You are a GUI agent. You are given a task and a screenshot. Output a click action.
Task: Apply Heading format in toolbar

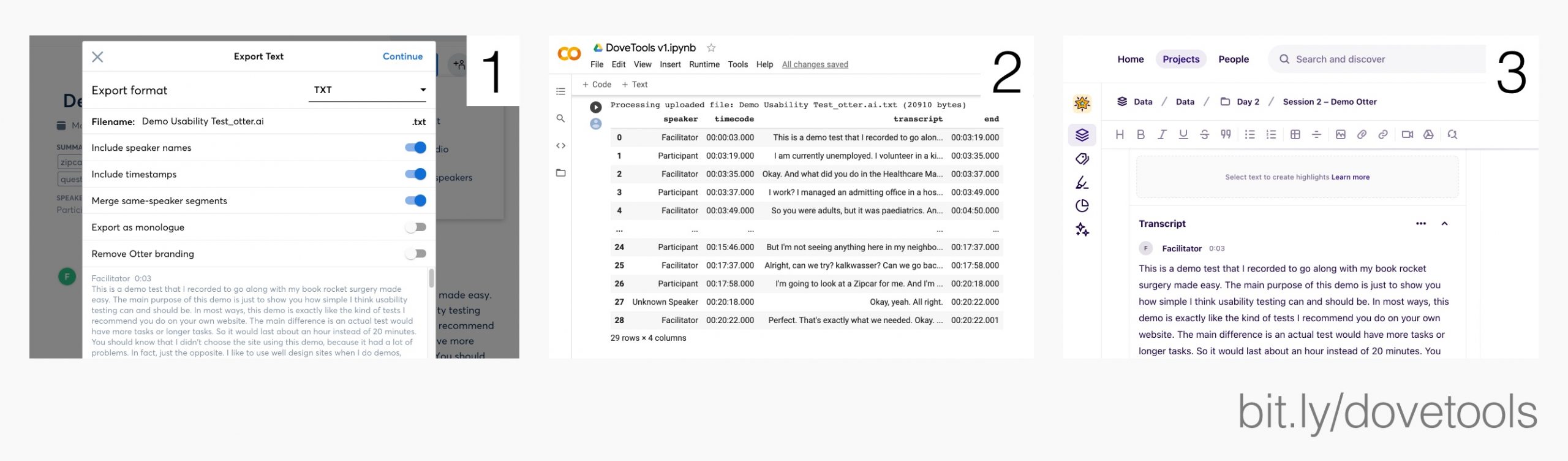click(1120, 135)
